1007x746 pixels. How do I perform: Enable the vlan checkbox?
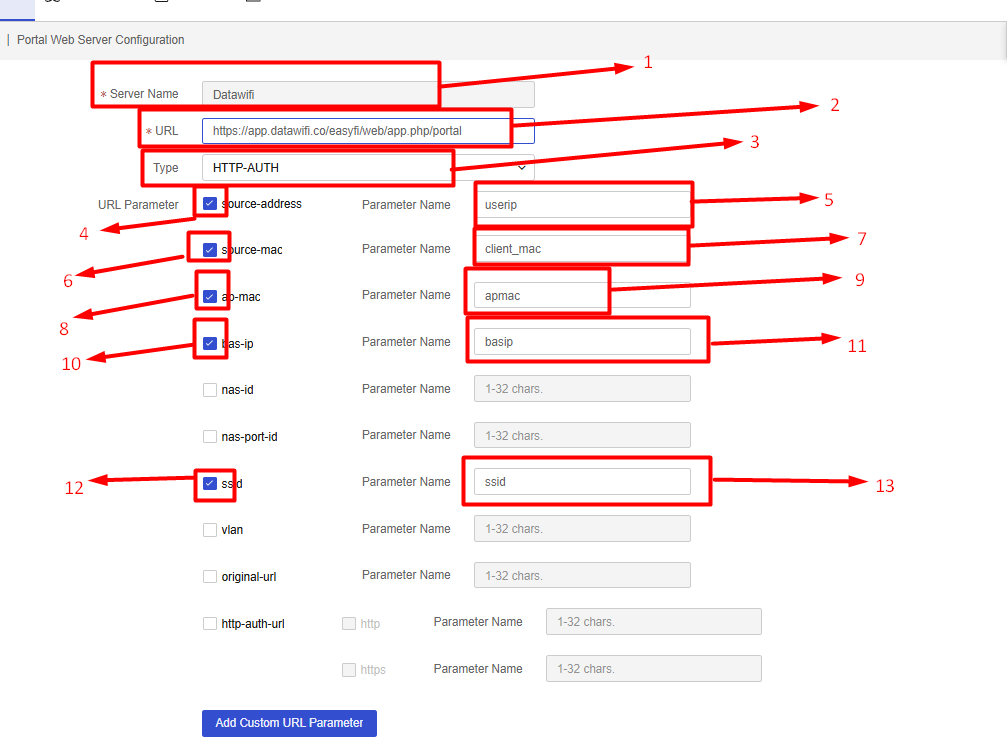tap(209, 530)
